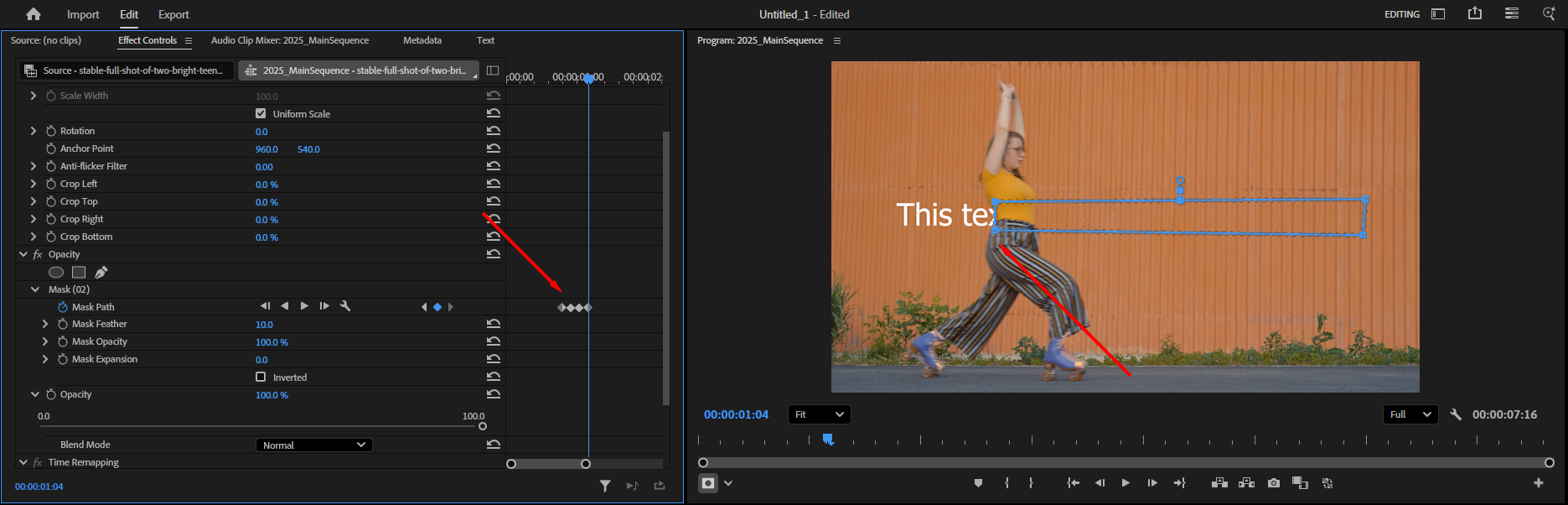The width and height of the screenshot is (1568, 505).
Task: Expand the Rotation property
Action: [x=34, y=131]
